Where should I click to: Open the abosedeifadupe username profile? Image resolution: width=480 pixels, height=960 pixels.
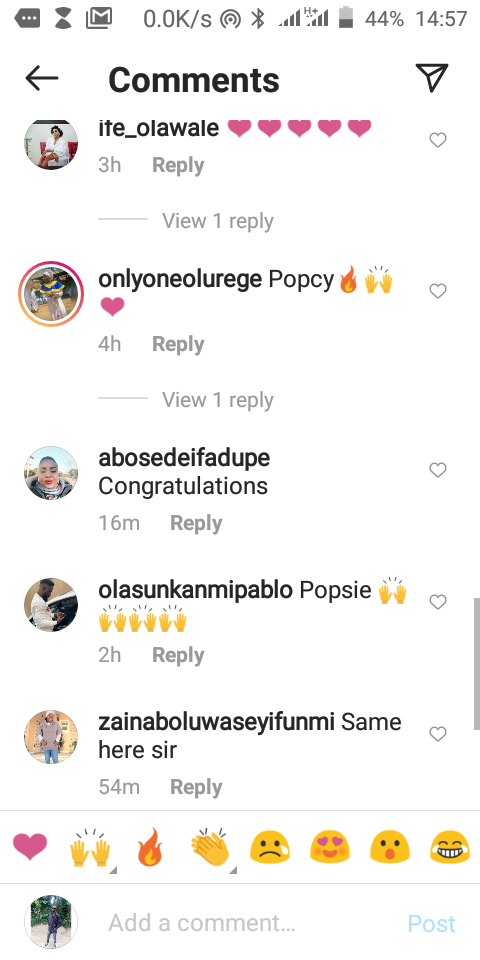[184, 458]
